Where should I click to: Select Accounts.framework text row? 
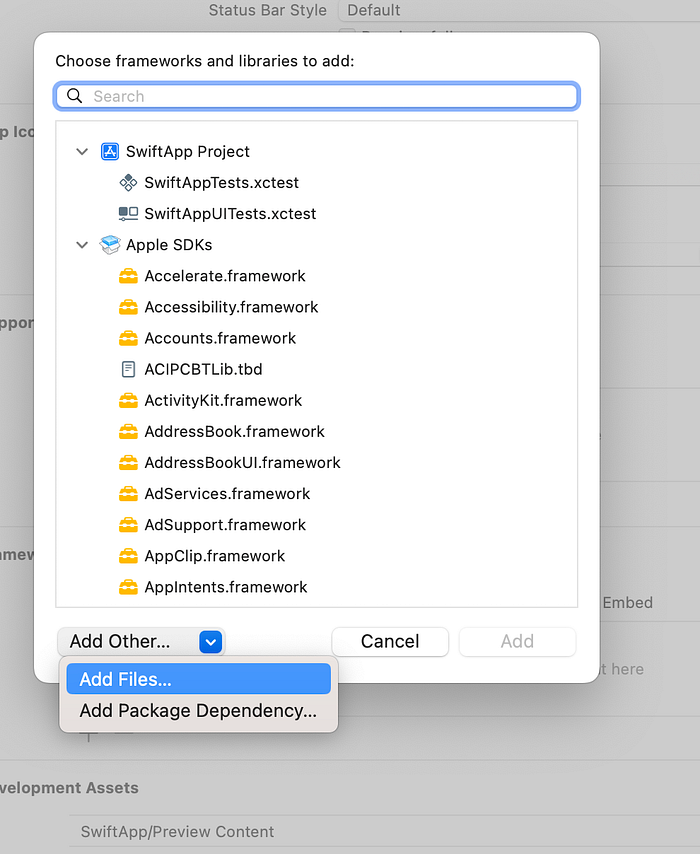pyautogui.click(x=221, y=338)
